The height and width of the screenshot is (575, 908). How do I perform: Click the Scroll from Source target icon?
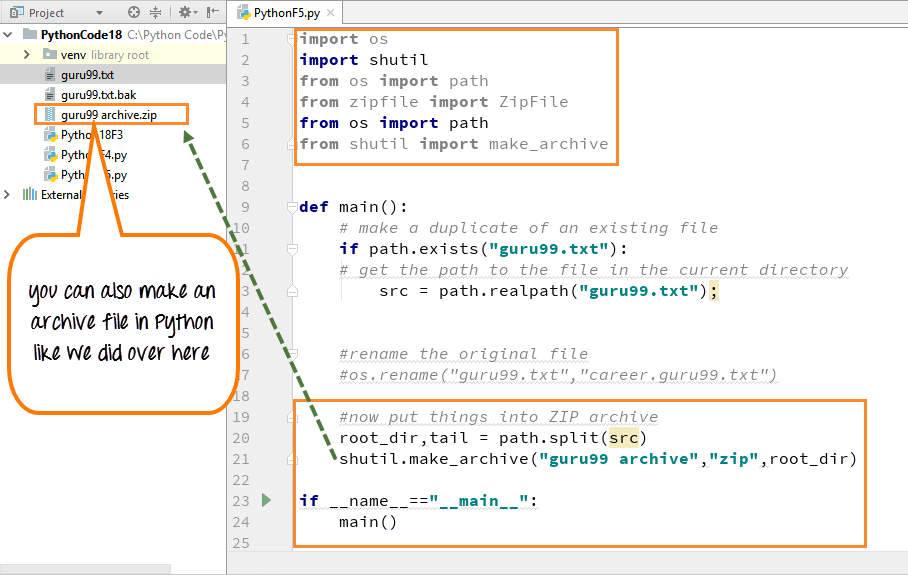point(135,13)
